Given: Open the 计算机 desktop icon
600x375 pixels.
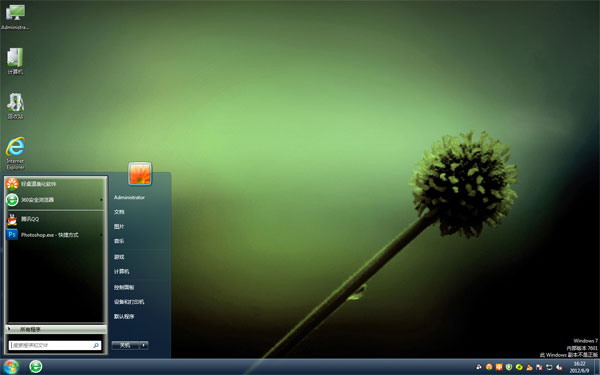Looking at the screenshot, I should click(15, 61).
